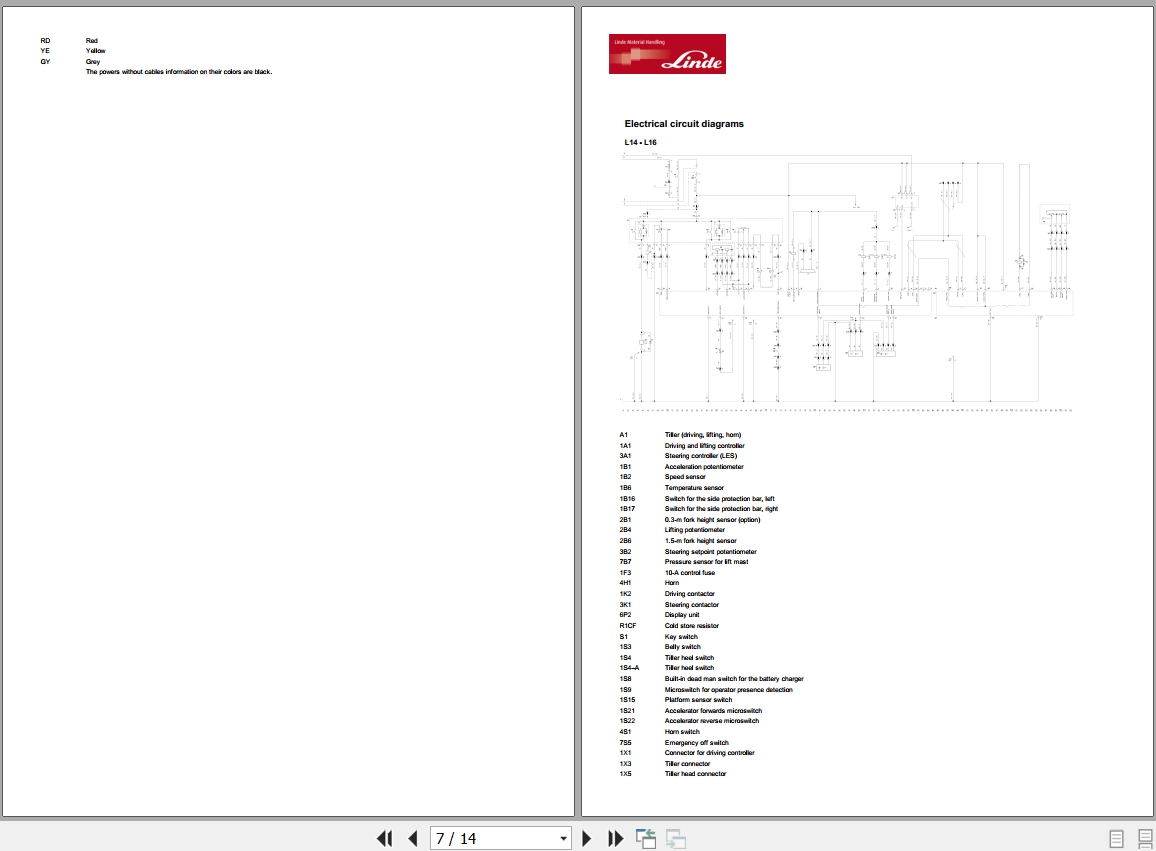Click the note about black power cables

tap(178, 72)
